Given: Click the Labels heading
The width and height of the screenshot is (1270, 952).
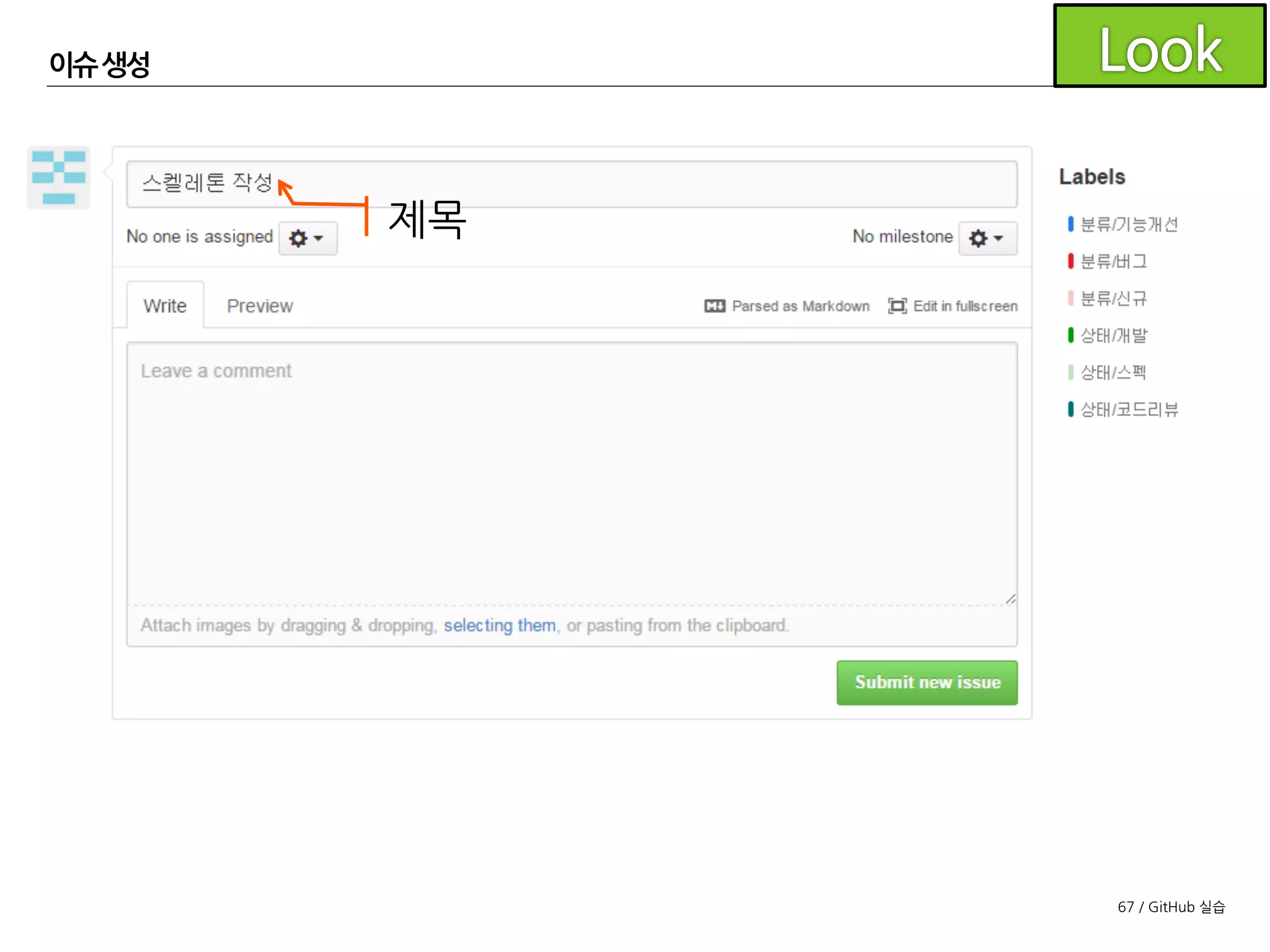Looking at the screenshot, I should pyautogui.click(x=1092, y=177).
